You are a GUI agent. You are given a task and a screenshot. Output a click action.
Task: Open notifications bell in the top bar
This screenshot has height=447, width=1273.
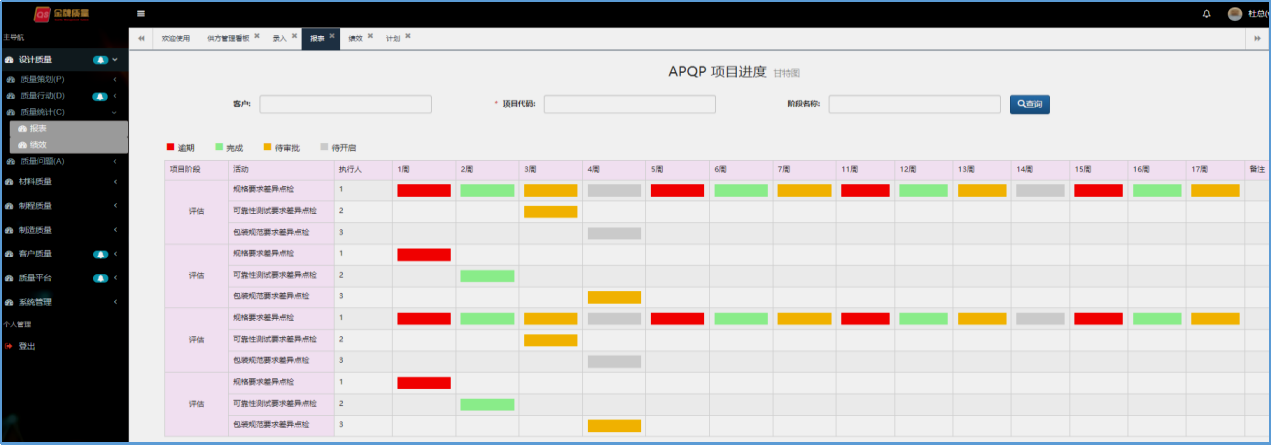1206,14
